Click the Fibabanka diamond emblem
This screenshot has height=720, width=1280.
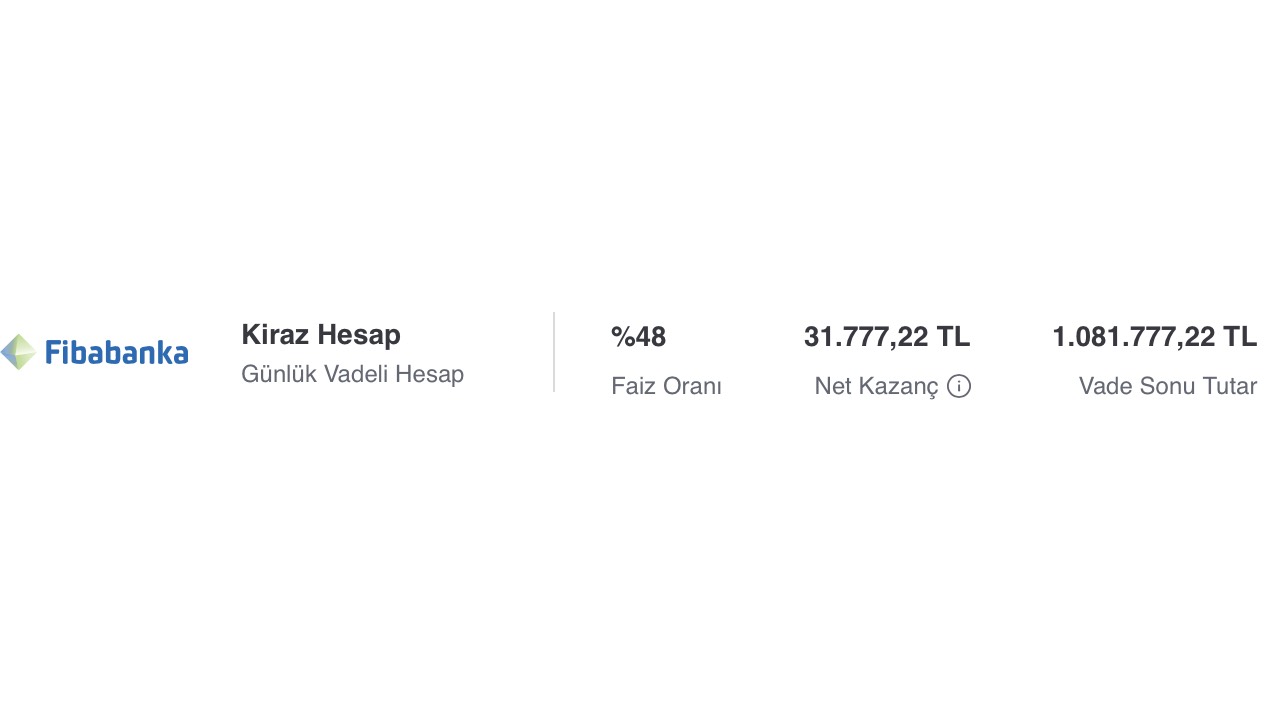point(18,352)
